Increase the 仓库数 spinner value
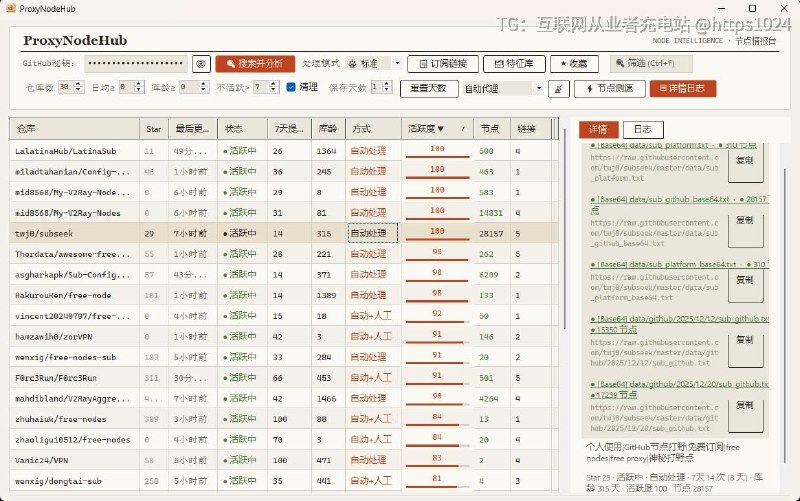Screen dimensions: 800x501 (78, 84)
